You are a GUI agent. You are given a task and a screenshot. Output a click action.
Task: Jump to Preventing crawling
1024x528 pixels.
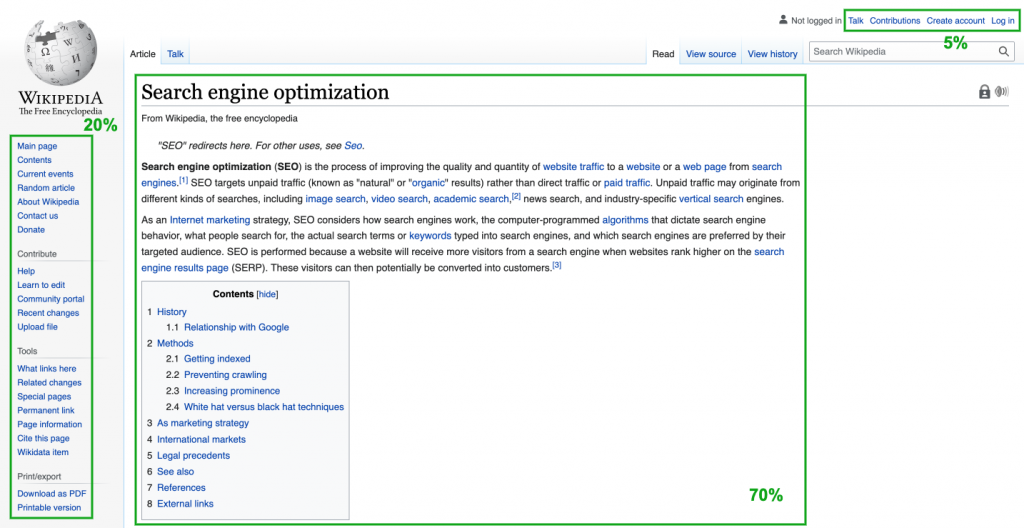pos(225,375)
